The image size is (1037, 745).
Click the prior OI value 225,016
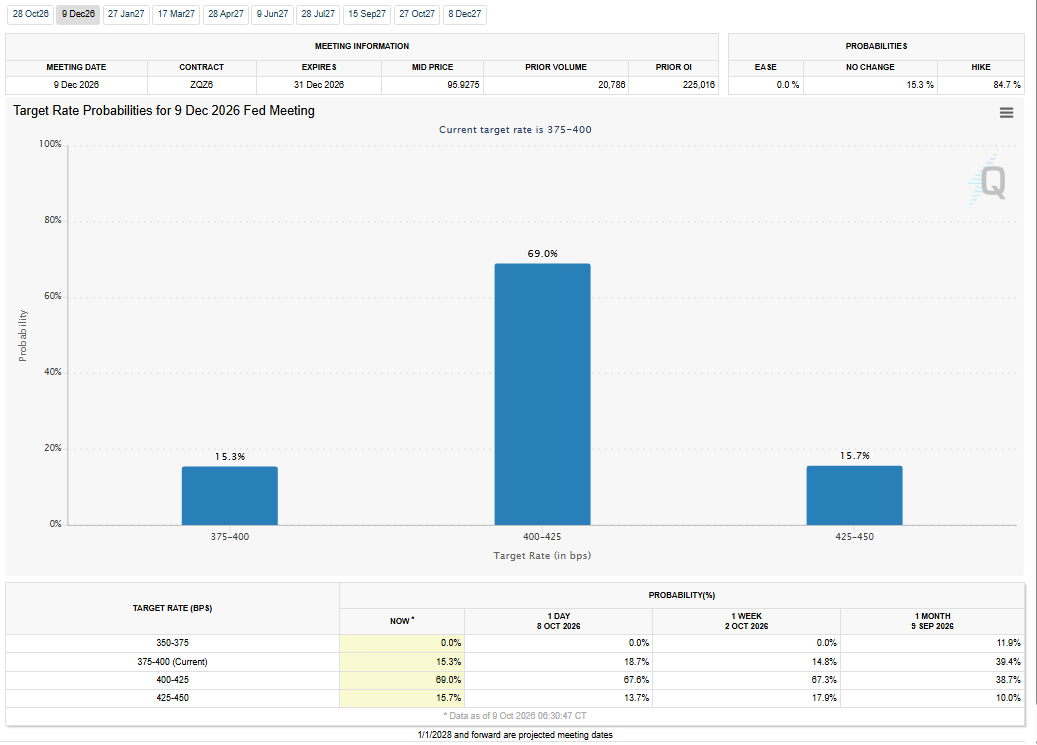(x=699, y=85)
